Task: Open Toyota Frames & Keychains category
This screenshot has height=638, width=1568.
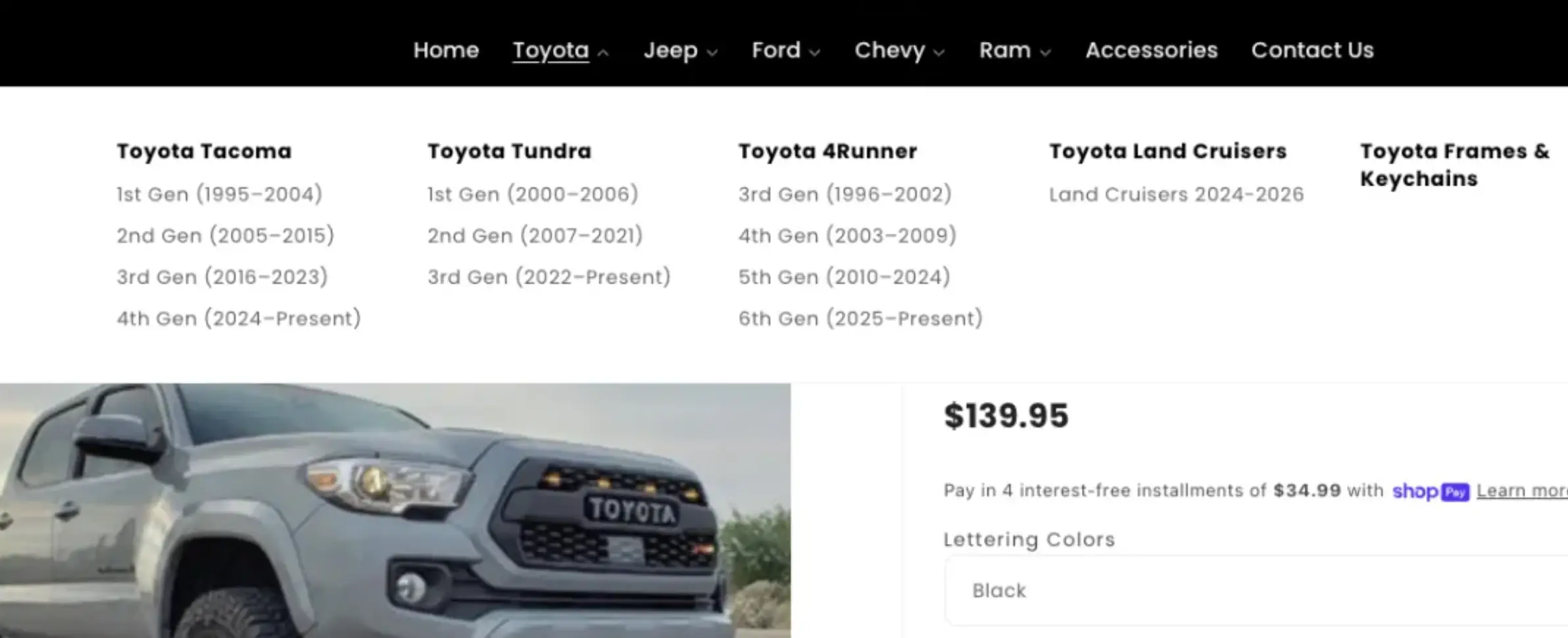Action: click(x=1454, y=164)
